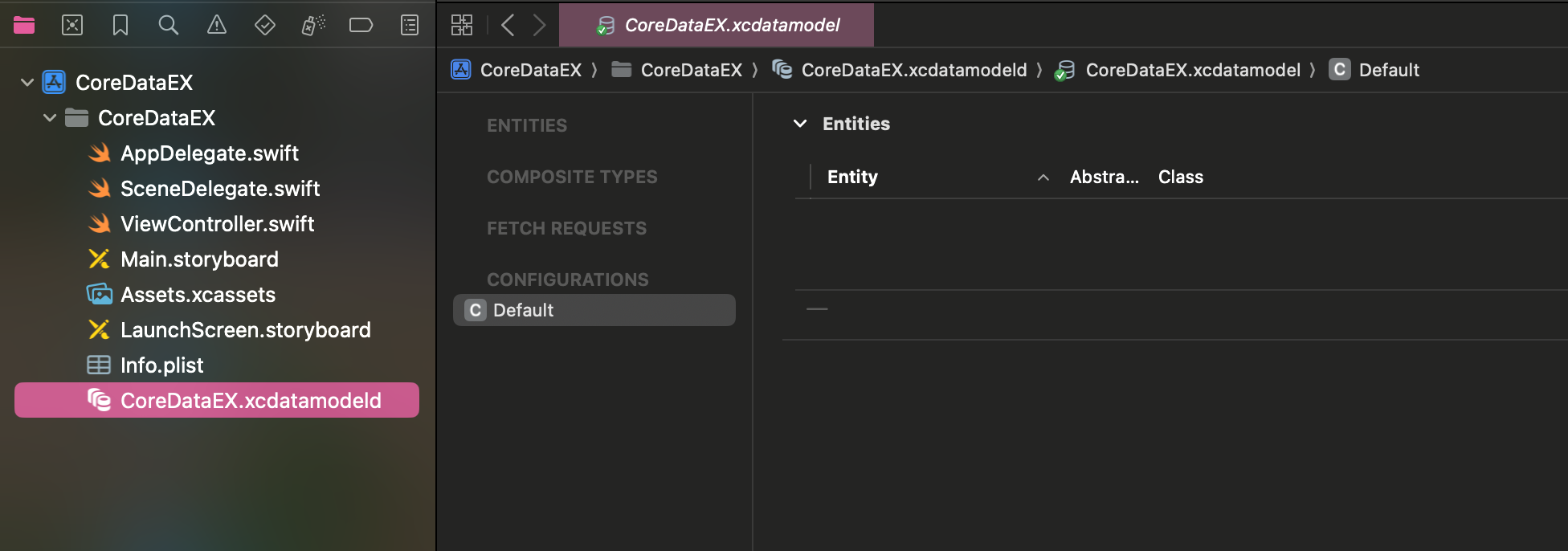The width and height of the screenshot is (1568, 551).
Task: Select the Default configuration
Action: 594,310
